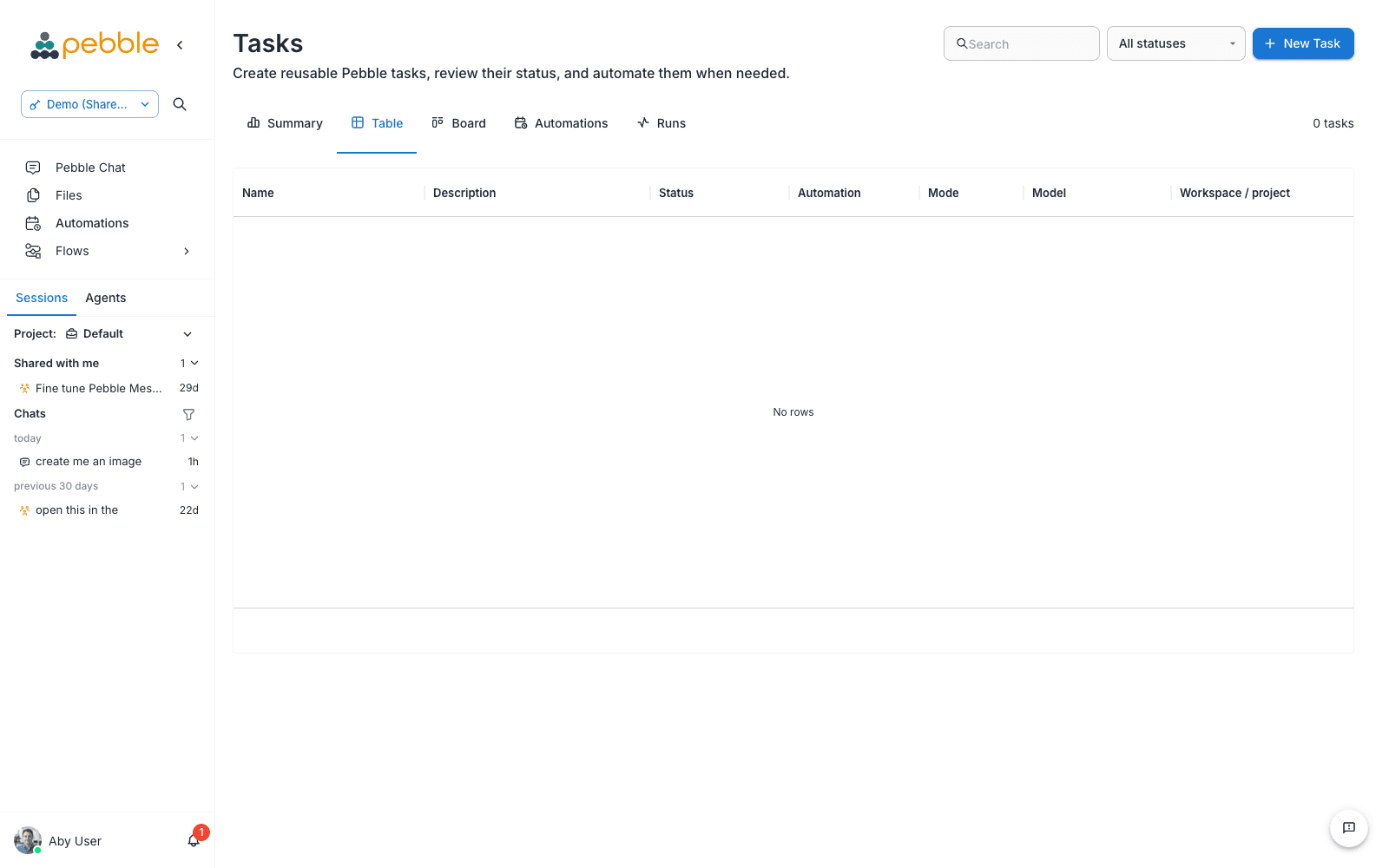Collapse the sidebar with the arrow icon
The height and width of the screenshot is (868, 1389).
180,45
